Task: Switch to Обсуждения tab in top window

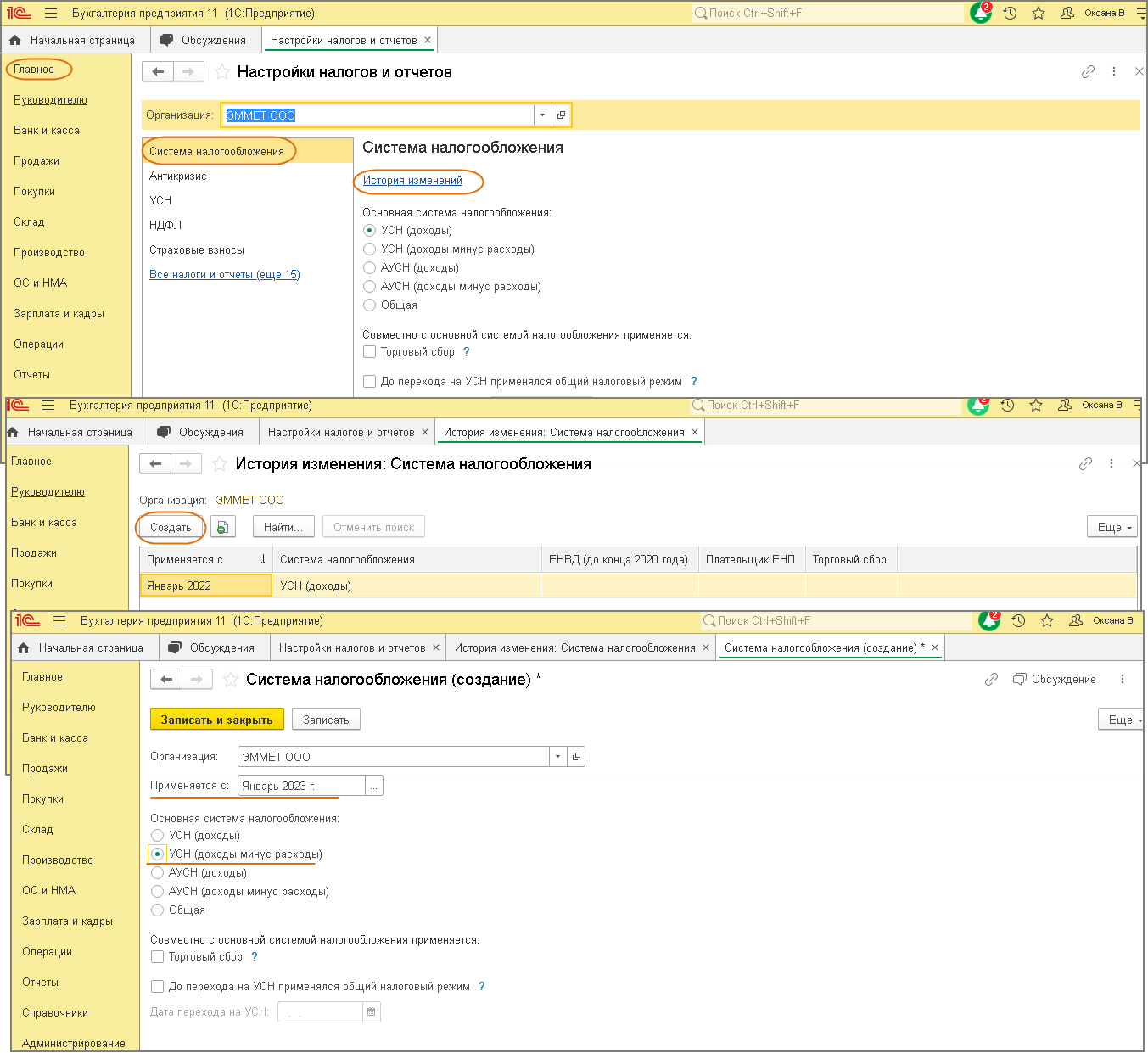Action: [x=203, y=40]
